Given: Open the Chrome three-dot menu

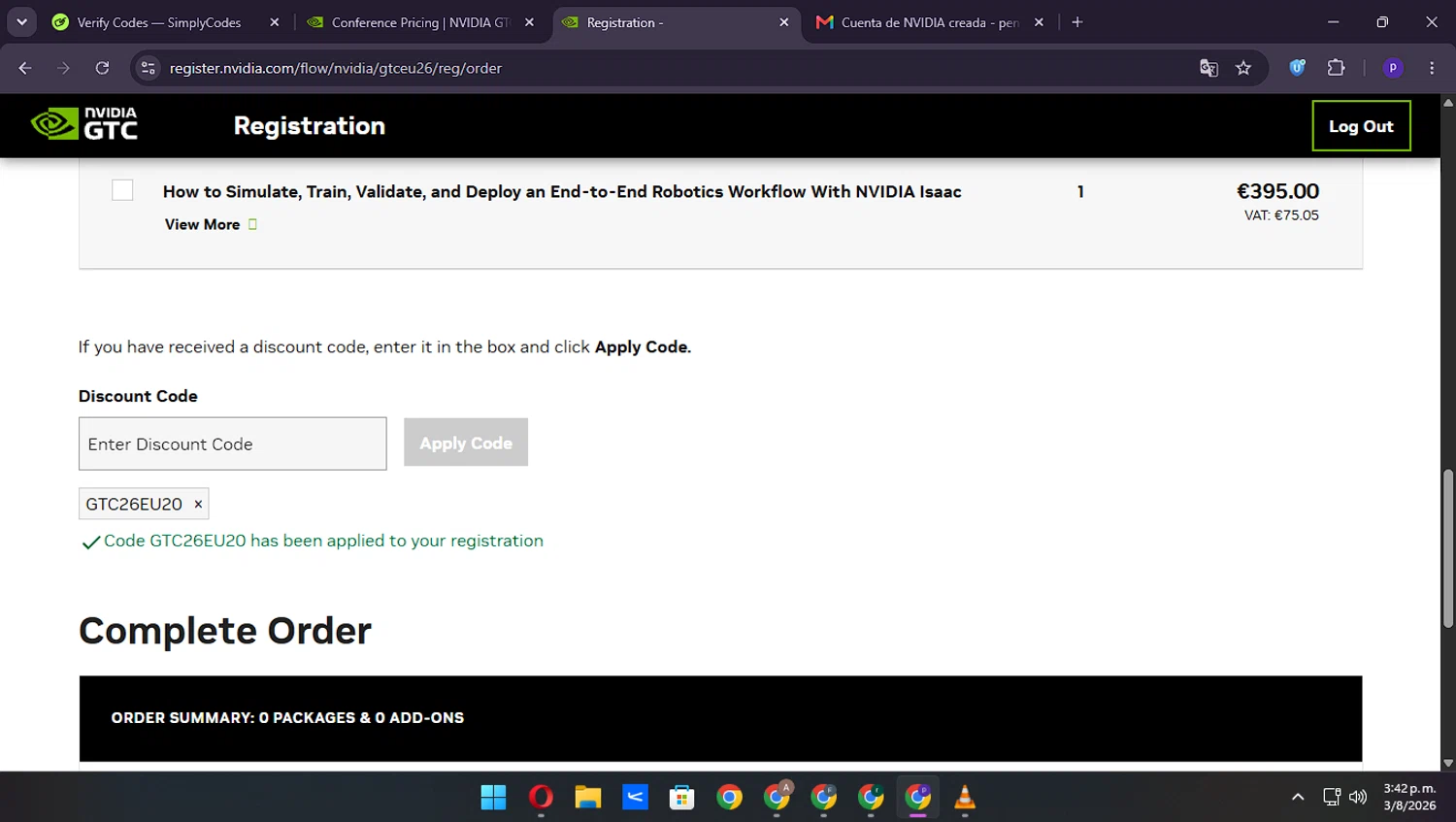Looking at the screenshot, I should tap(1432, 68).
